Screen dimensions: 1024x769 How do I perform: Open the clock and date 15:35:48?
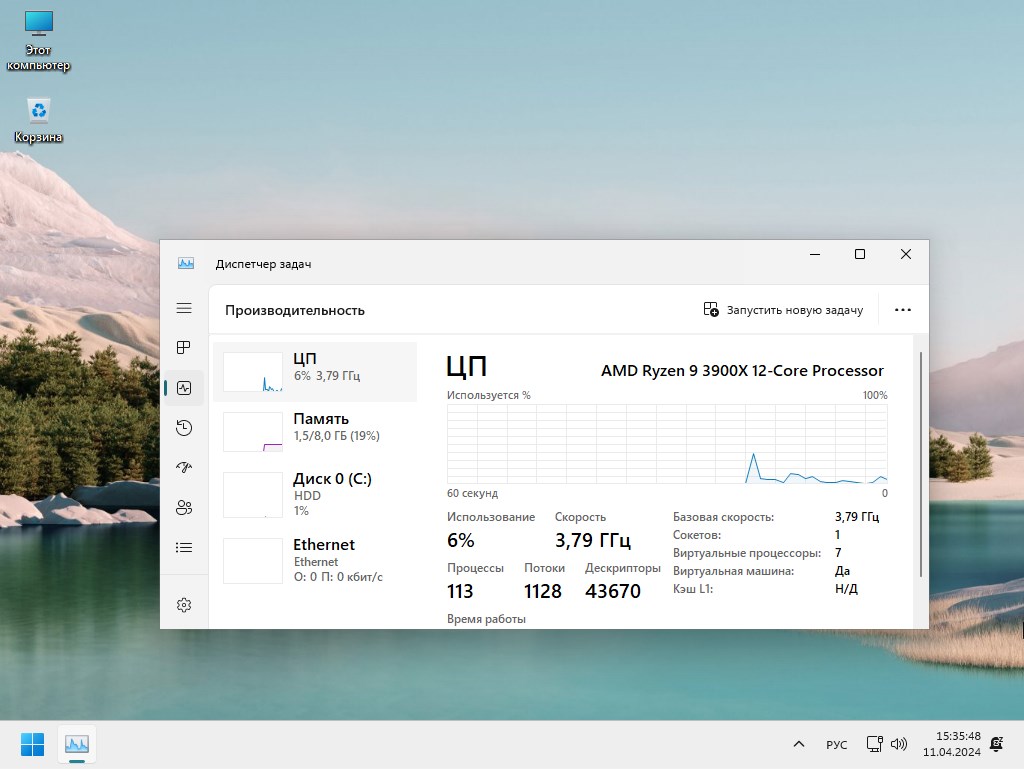952,744
